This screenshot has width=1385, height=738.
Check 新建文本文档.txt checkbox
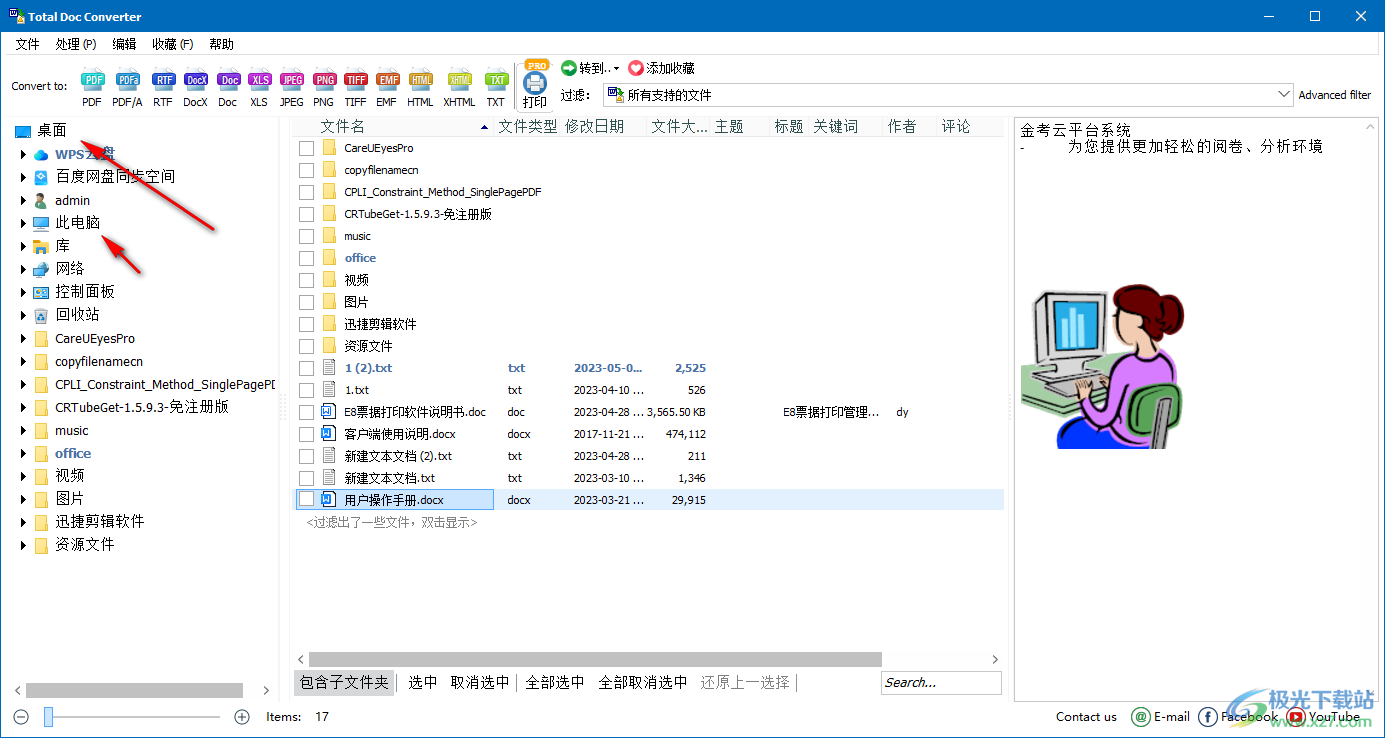point(307,478)
